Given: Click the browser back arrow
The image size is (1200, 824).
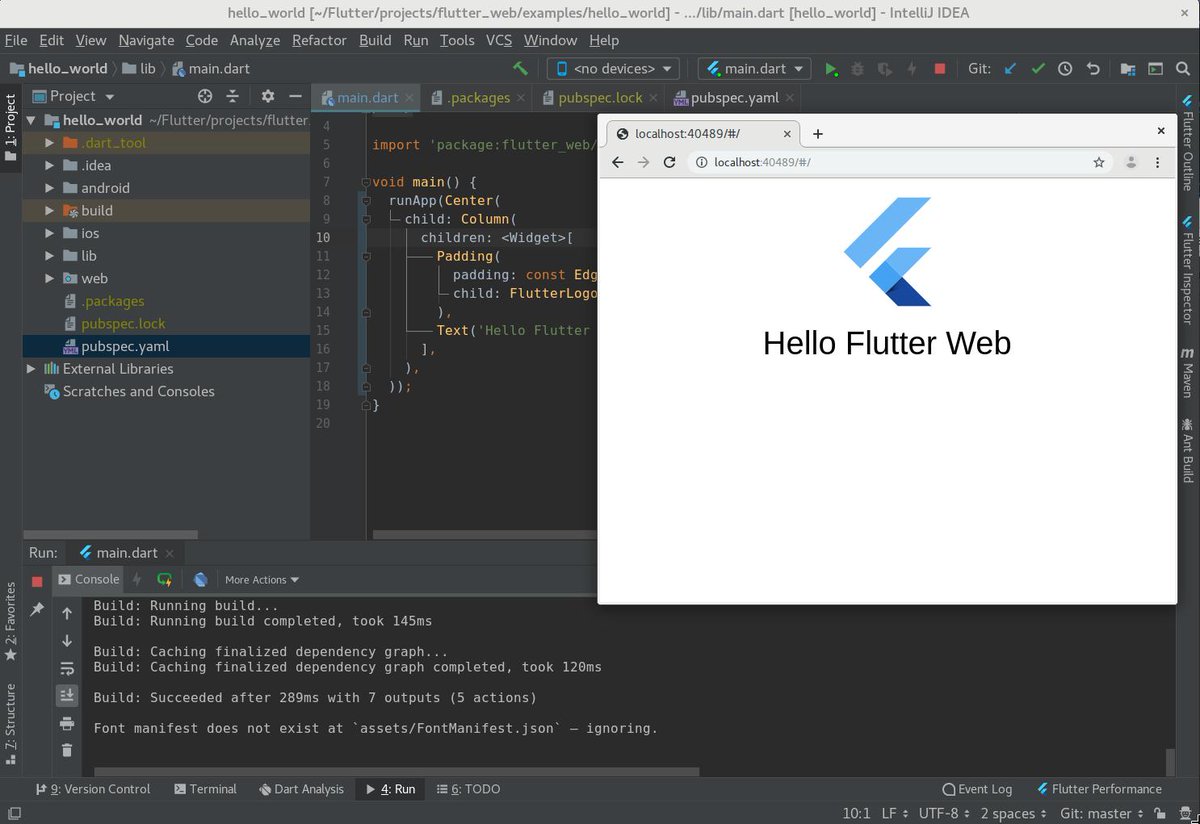Looking at the screenshot, I should tap(617, 162).
